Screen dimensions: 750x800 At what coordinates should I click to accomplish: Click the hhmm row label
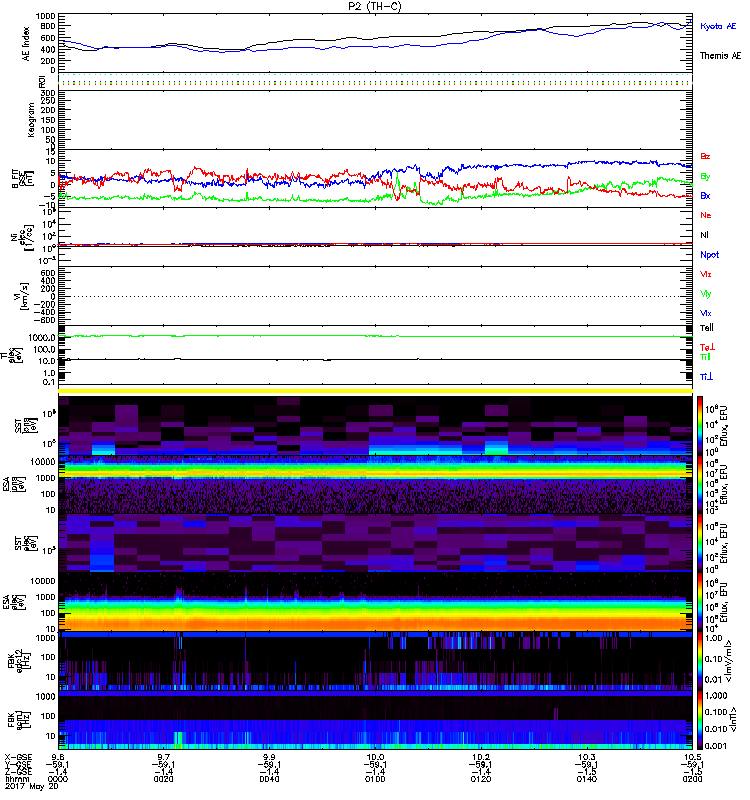point(17,779)
